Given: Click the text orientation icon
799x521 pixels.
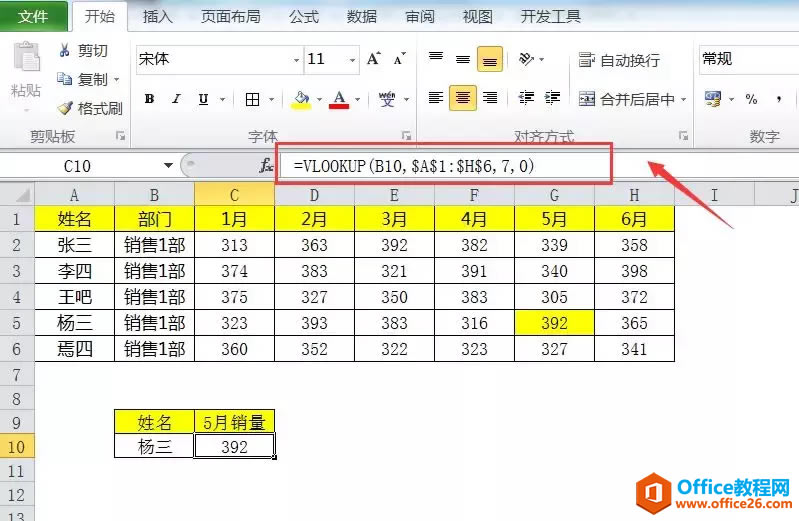Looking at the screenshot, I should [x=526, y=59].
